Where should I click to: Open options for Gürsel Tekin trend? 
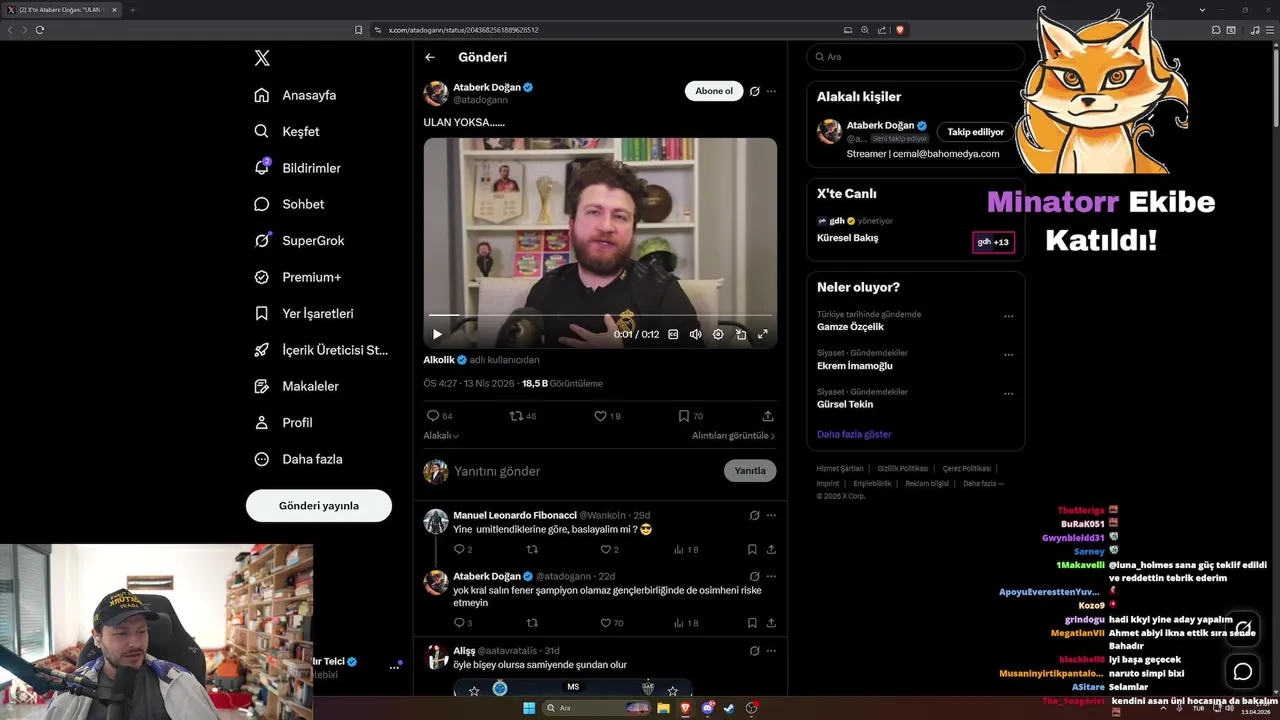(1008, 393)
